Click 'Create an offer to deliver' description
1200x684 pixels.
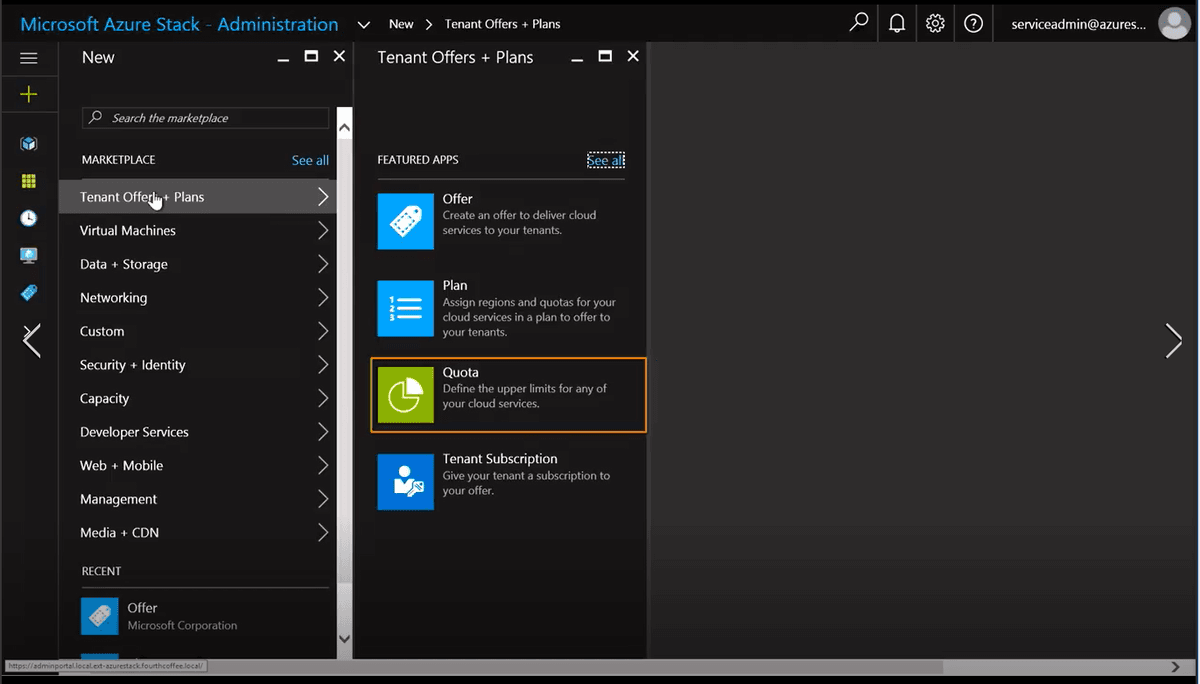520,222
